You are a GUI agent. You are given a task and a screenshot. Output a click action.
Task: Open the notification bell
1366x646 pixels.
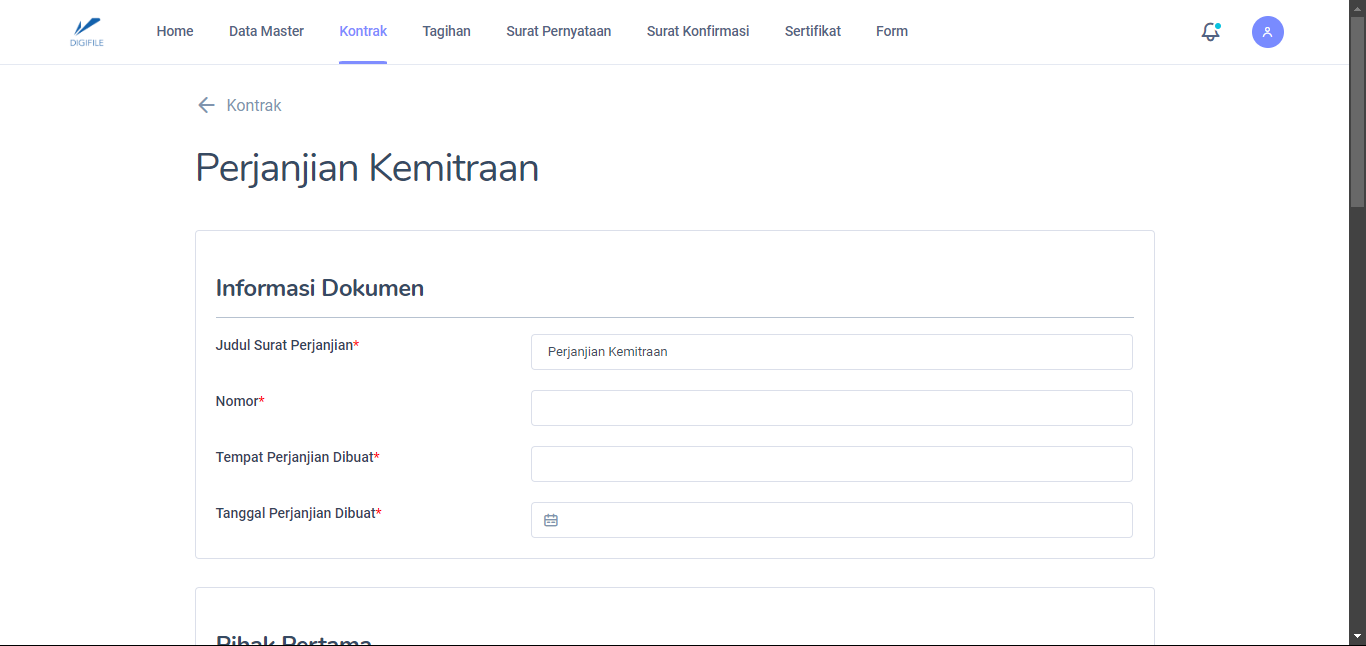click(1210, 32)
